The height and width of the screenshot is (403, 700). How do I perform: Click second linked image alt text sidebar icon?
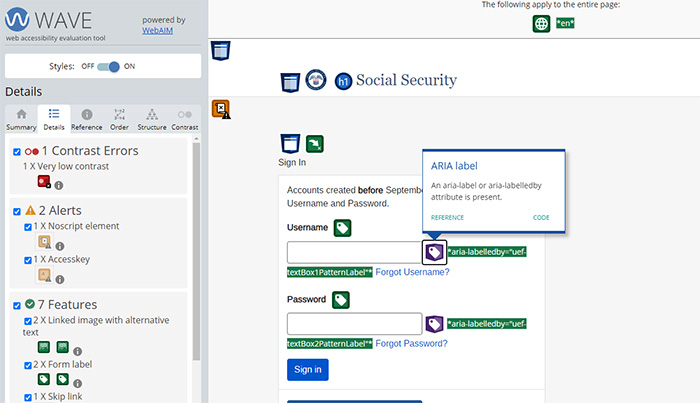click(62, 347)
